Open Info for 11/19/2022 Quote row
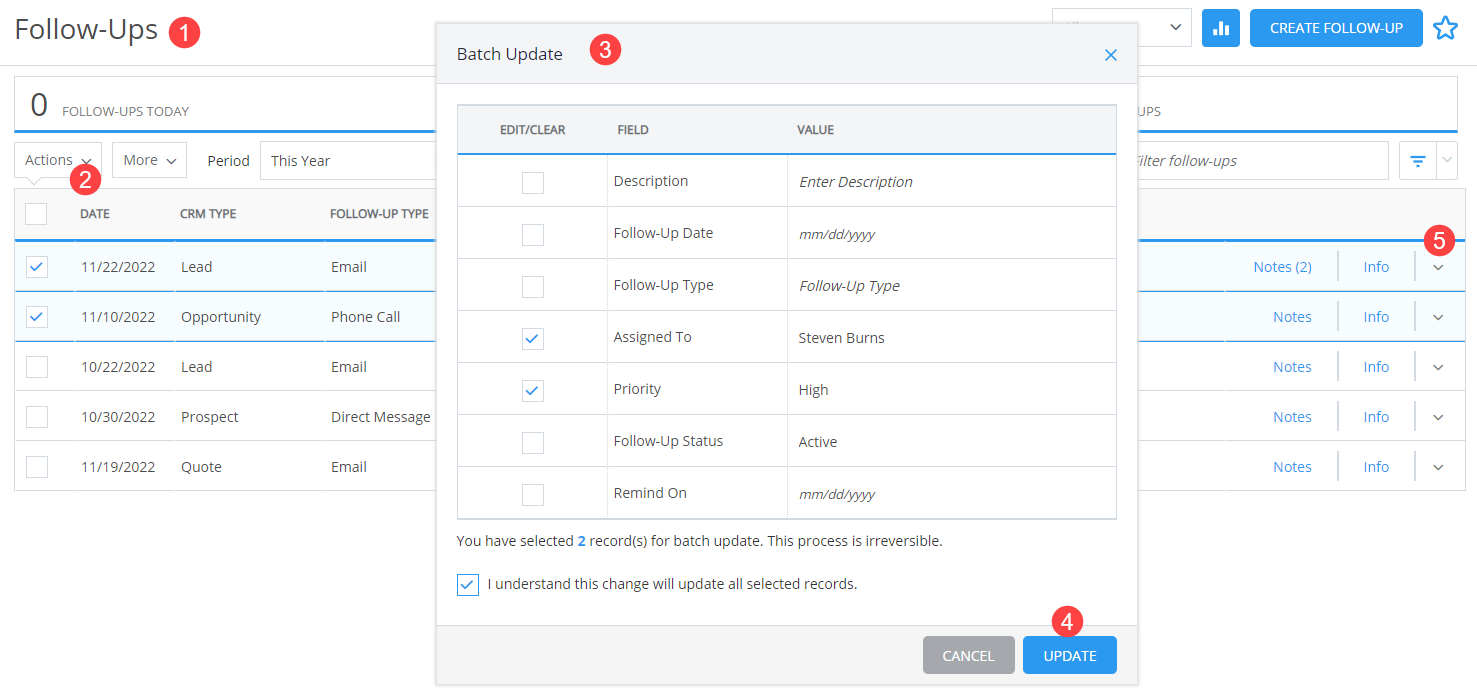The width and height of the screenshot is (1477, 696). point(1376,467)
